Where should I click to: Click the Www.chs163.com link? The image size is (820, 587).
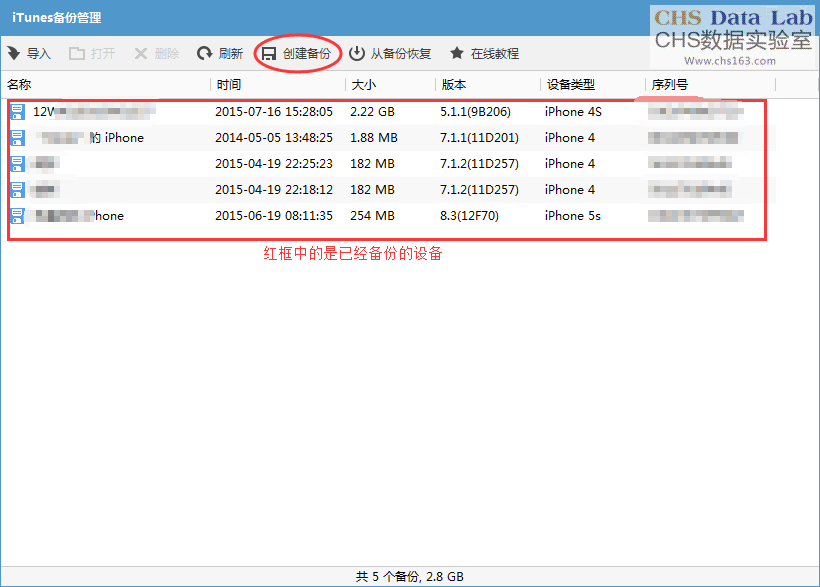(730, 61)
